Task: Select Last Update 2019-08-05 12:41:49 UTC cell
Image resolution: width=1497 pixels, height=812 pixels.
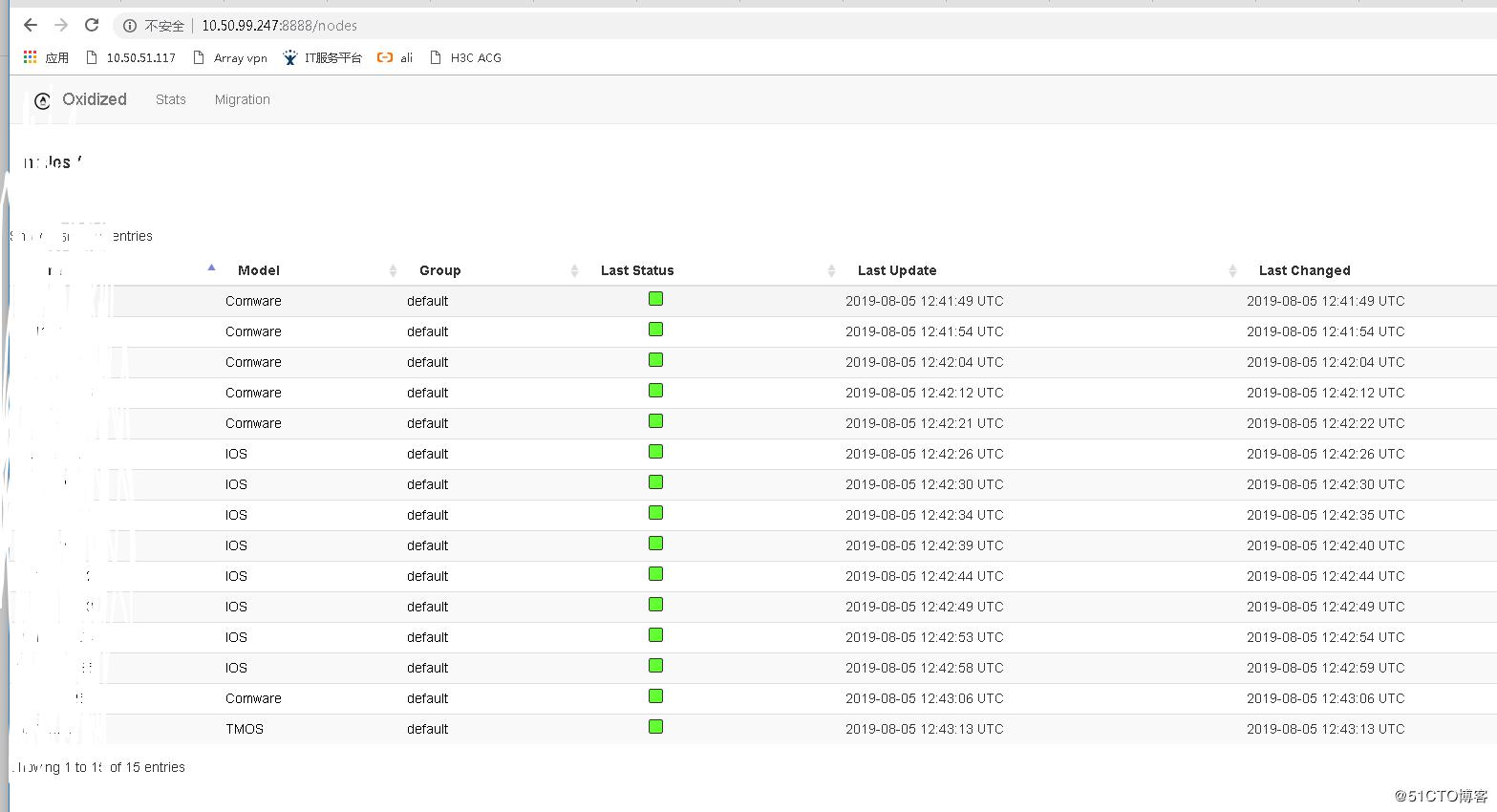Action: click(925, 301)
